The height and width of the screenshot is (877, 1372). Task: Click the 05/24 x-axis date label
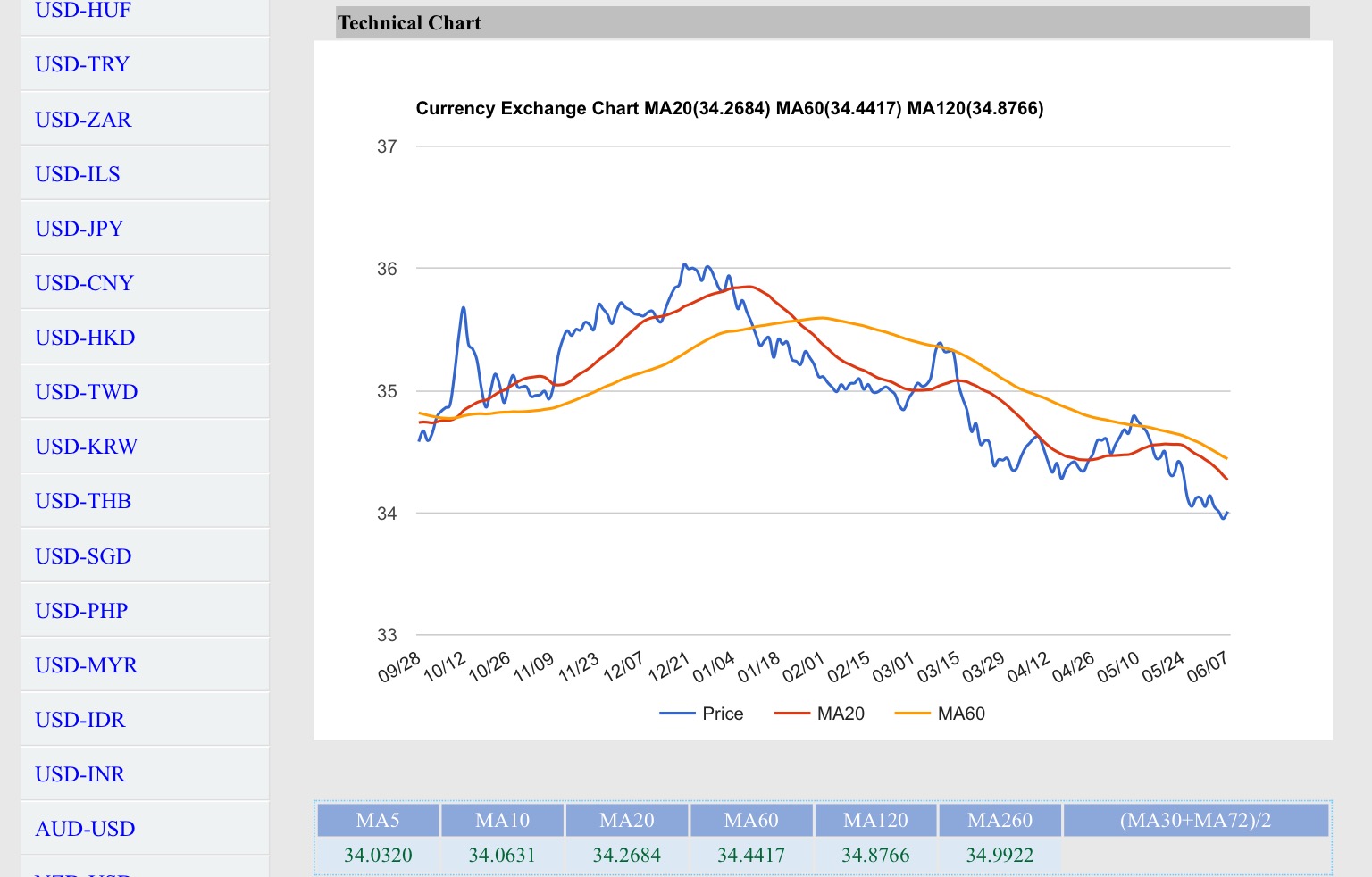(x=1163, y=667)
